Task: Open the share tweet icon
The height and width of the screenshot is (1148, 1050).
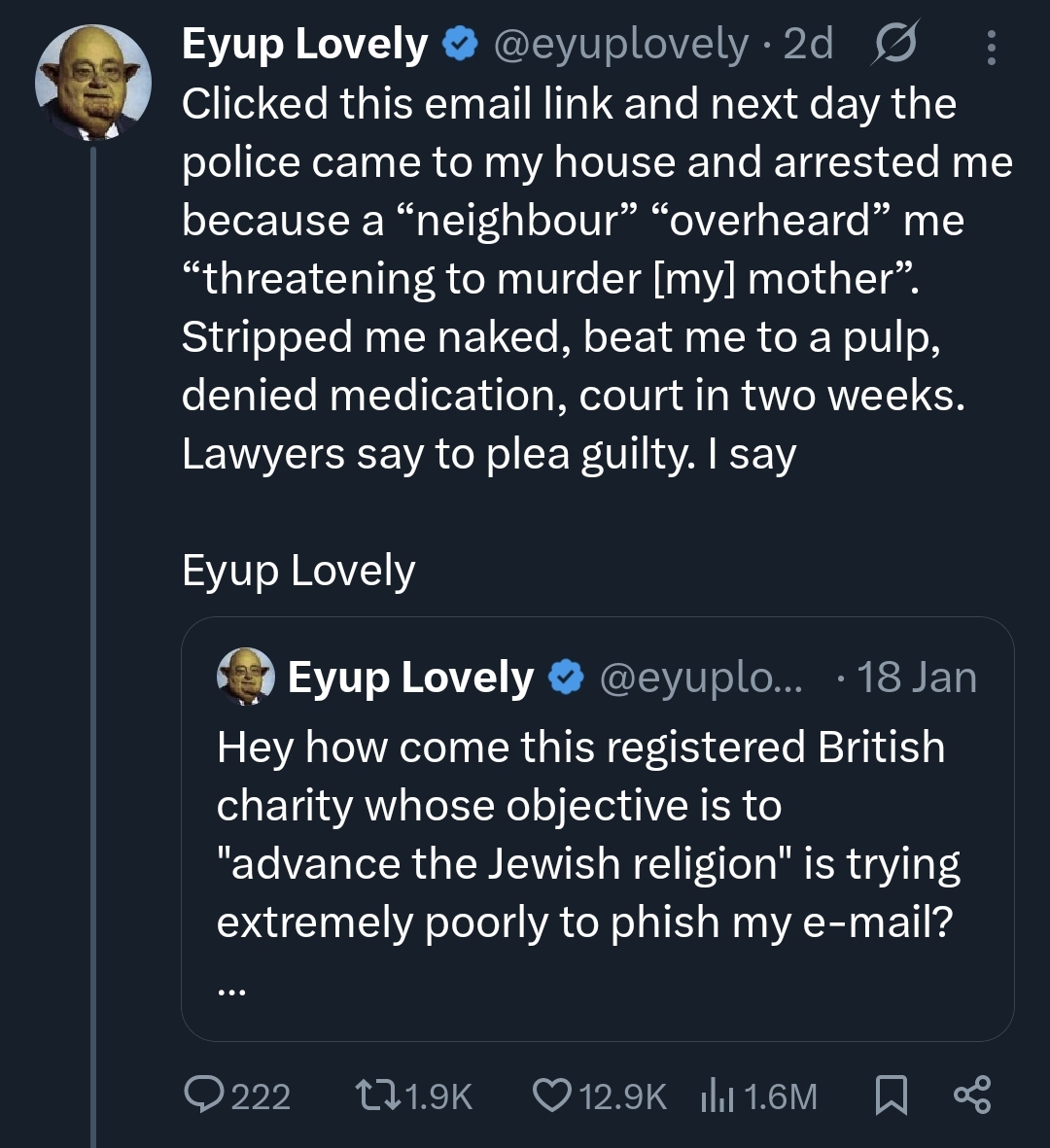Action: (971, 1095)
